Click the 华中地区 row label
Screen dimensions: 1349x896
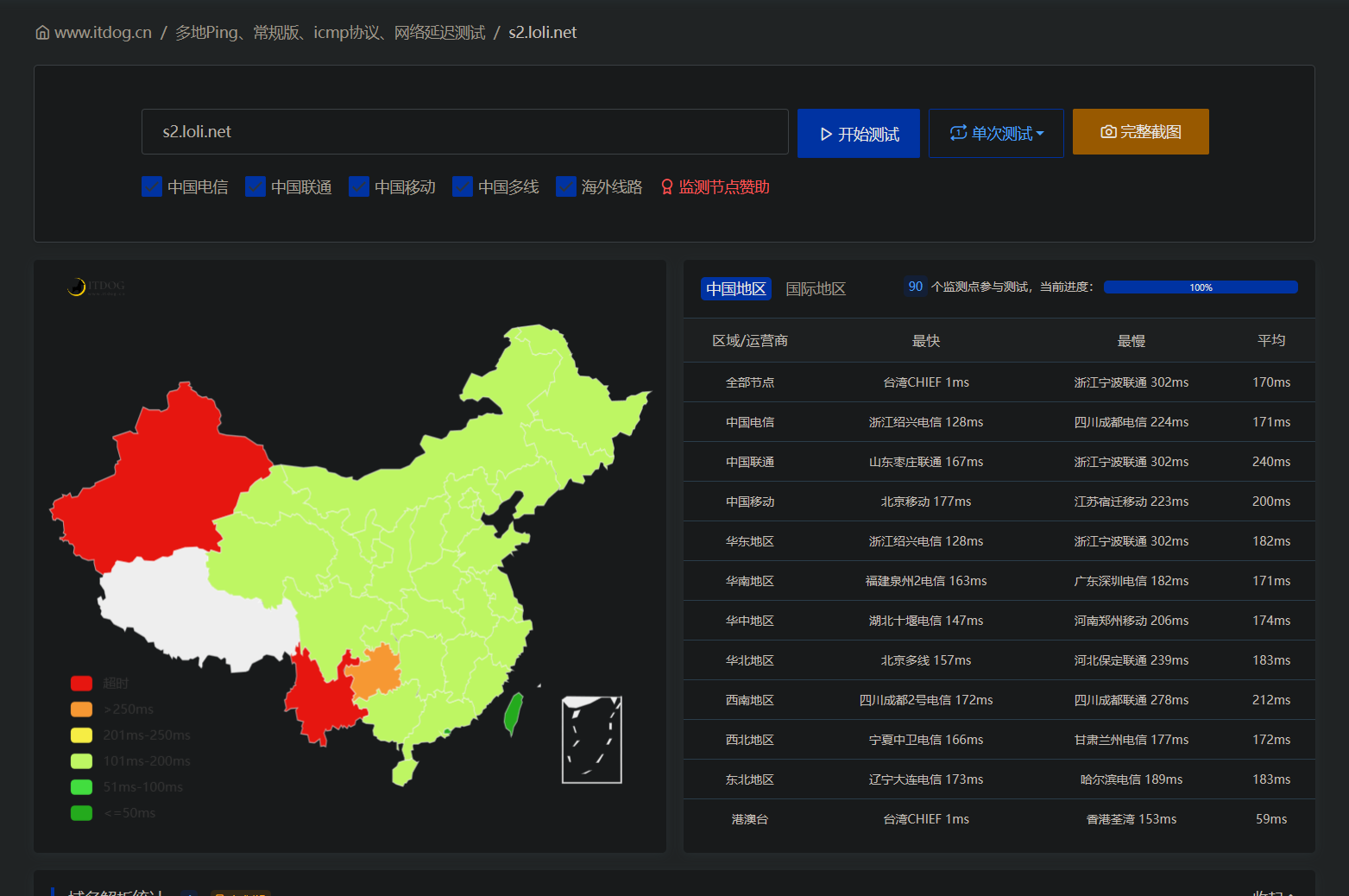pyautogui.click(x=750, y=621)
